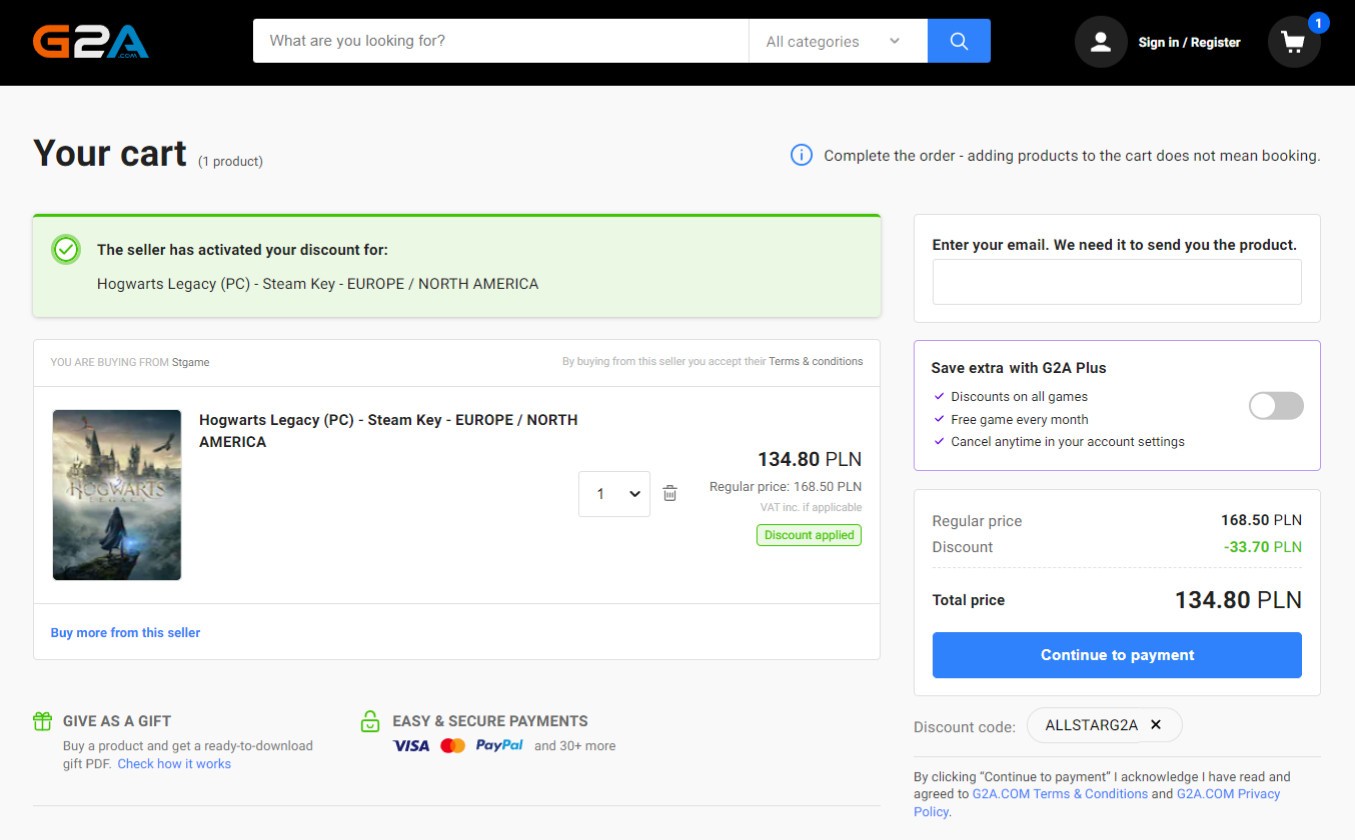Click 'Cancel anytime in your account settings' text
This screenshot has width=1355, height=840.
point(1067,442)
